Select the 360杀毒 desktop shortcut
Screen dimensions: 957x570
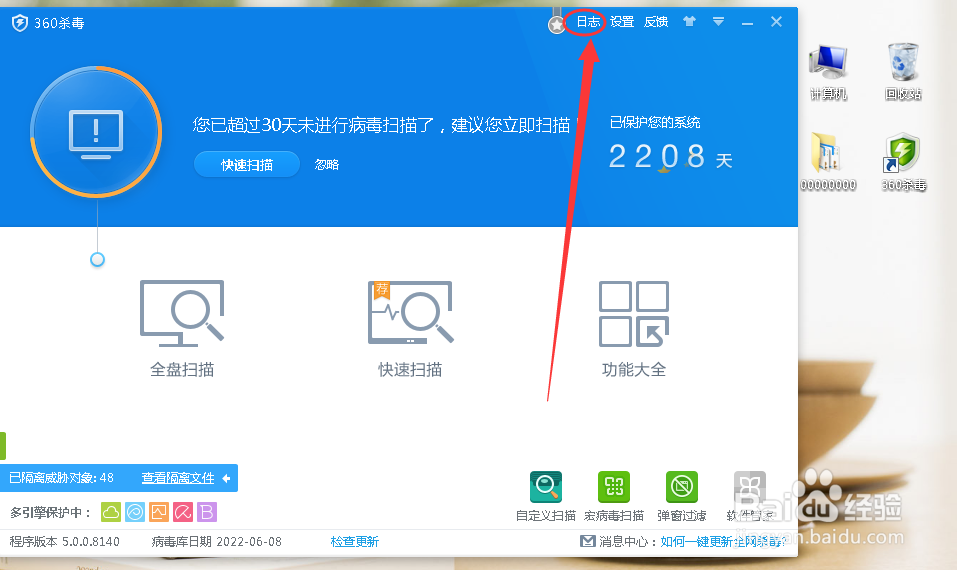point(903,162)
